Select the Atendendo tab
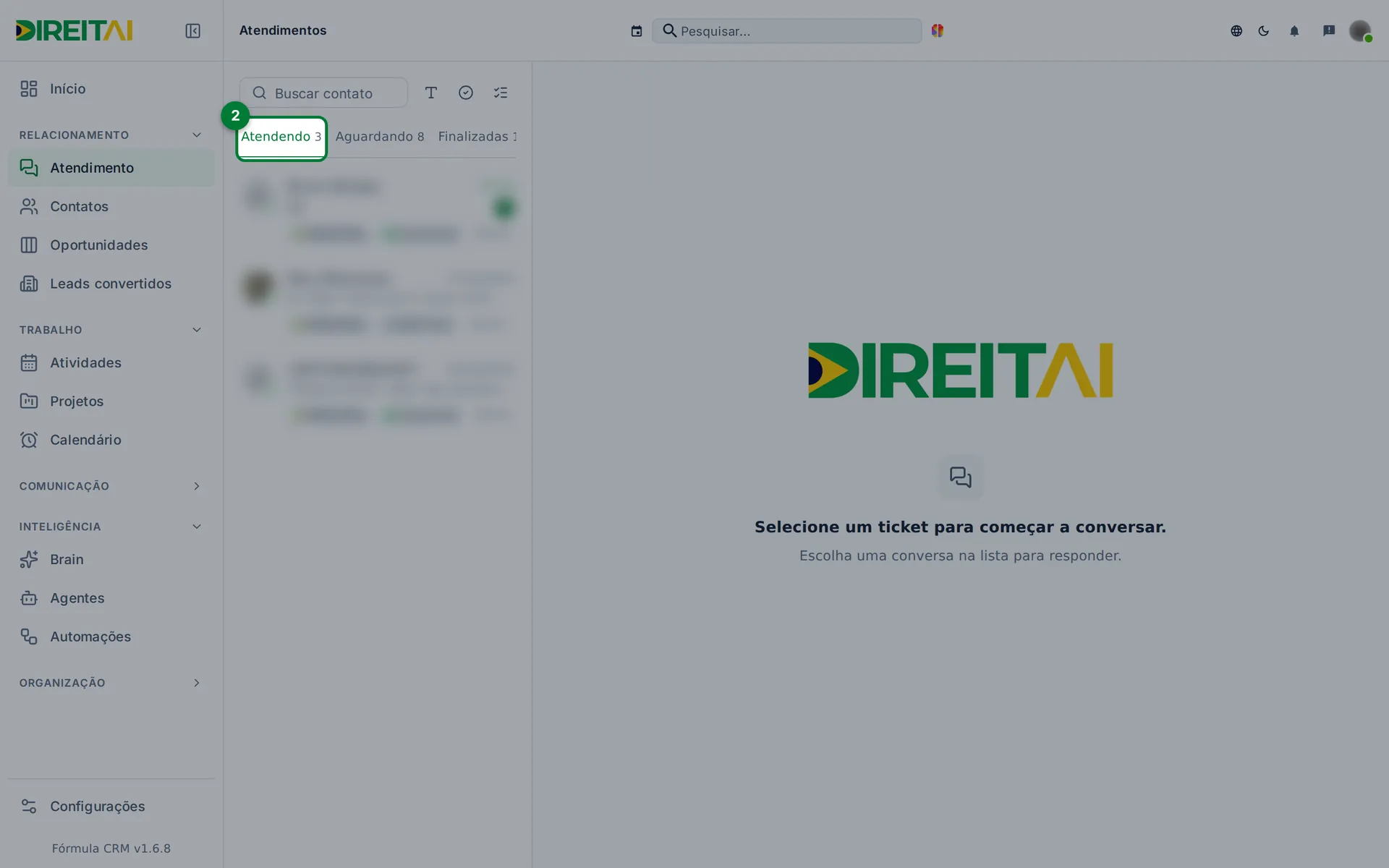The width and height of the screenshot is (1389, 868). 281,137
